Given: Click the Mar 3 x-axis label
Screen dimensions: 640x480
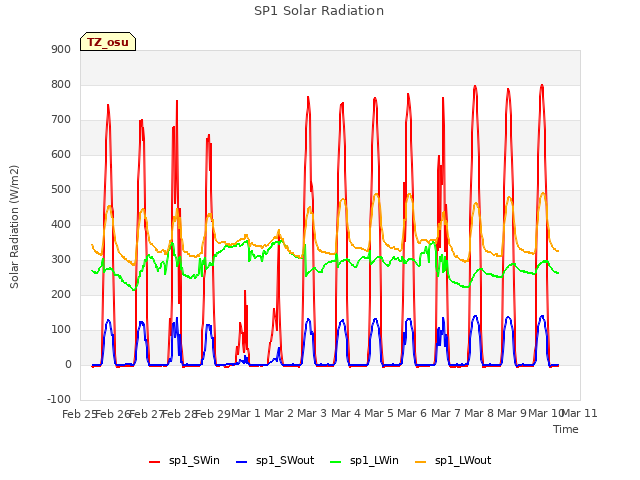Looking at the screenshot, I should tap(312, 414).
